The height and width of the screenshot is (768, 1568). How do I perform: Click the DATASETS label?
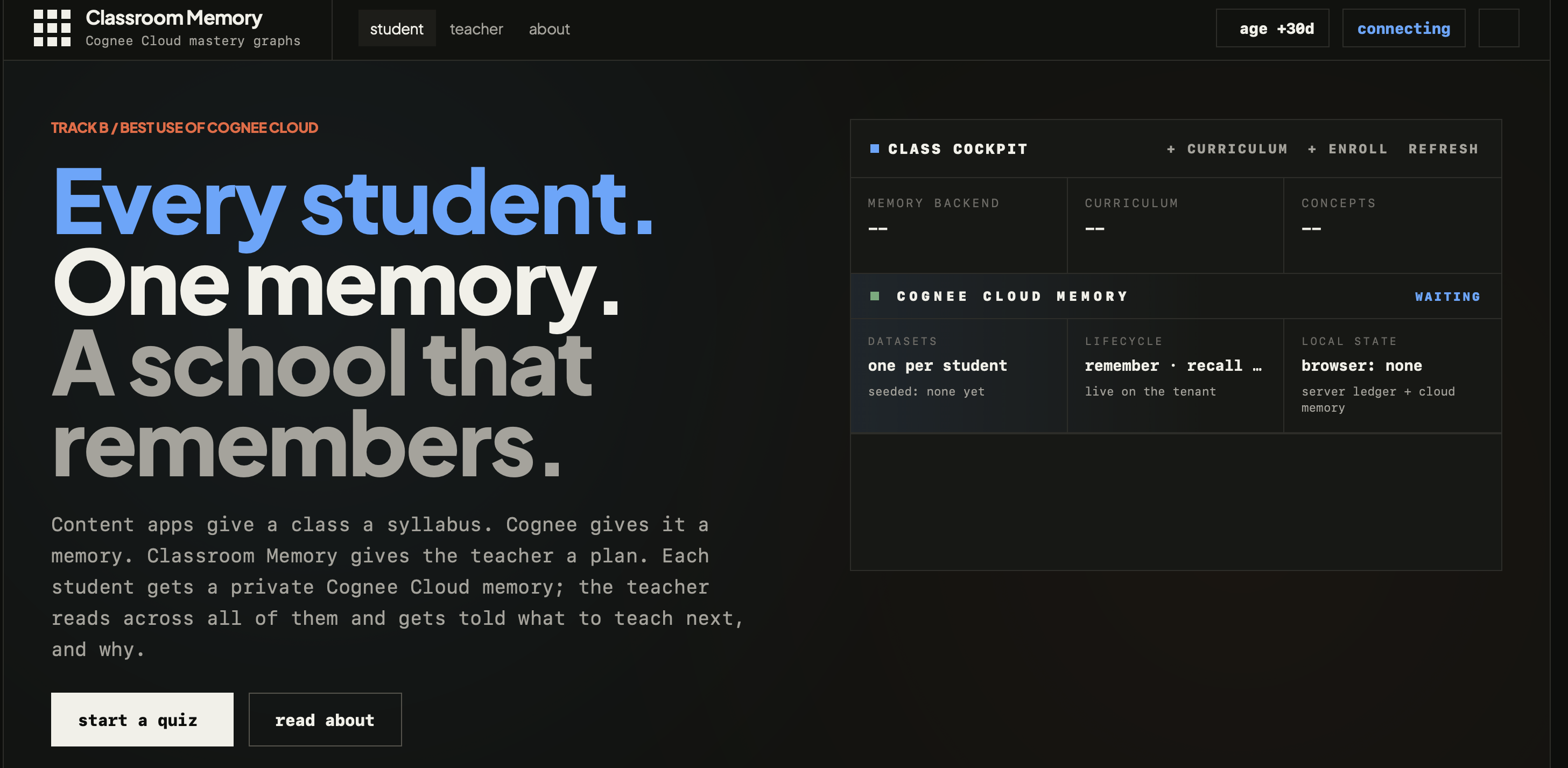(x=903, y=341)
